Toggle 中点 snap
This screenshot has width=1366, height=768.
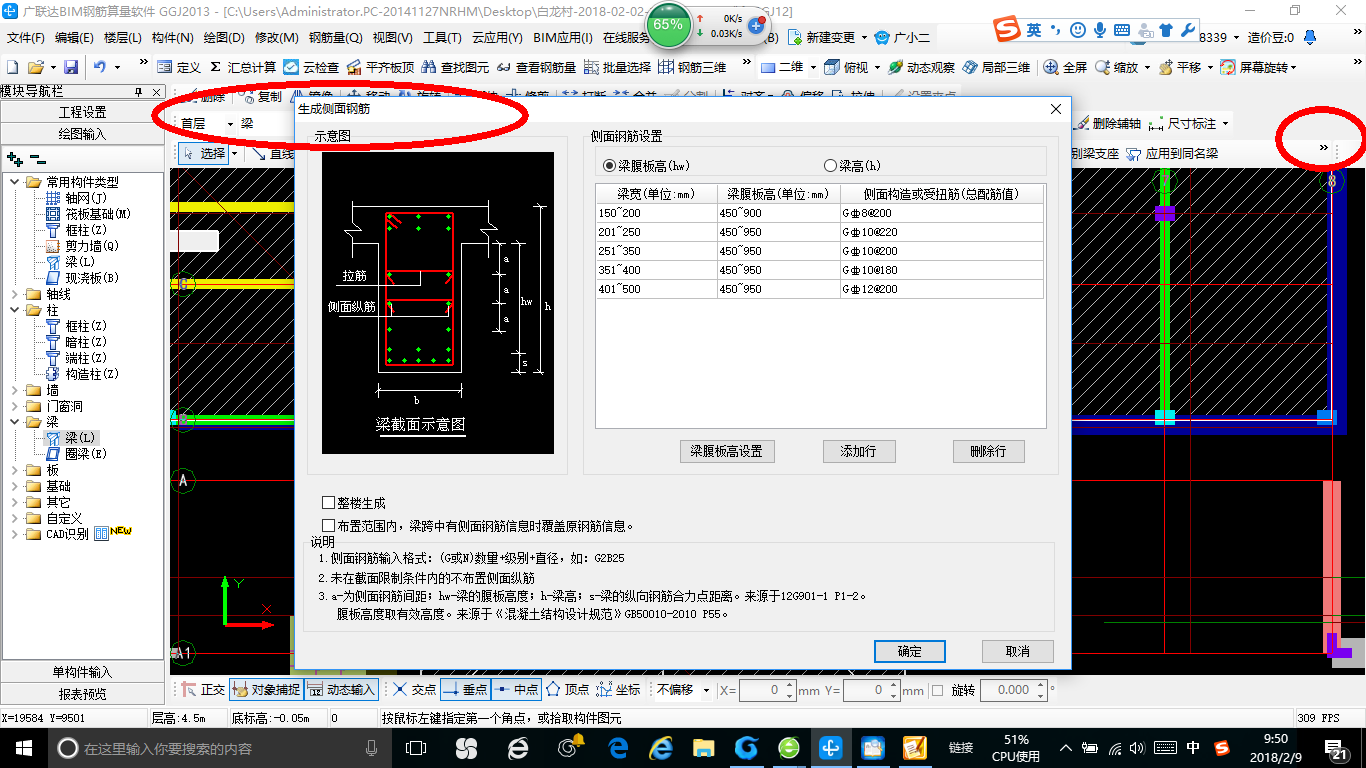pyautogui.click(x=515, y=690)
